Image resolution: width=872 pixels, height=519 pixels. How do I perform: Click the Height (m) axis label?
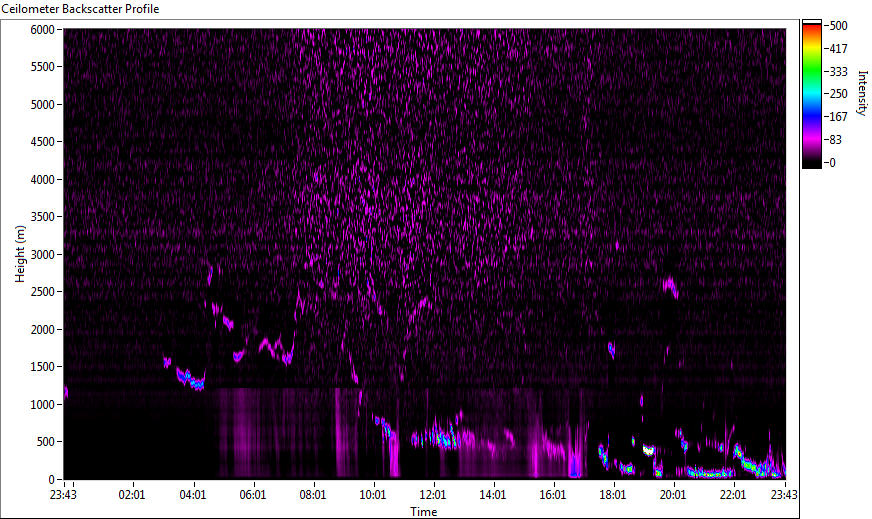click(20, 254)
